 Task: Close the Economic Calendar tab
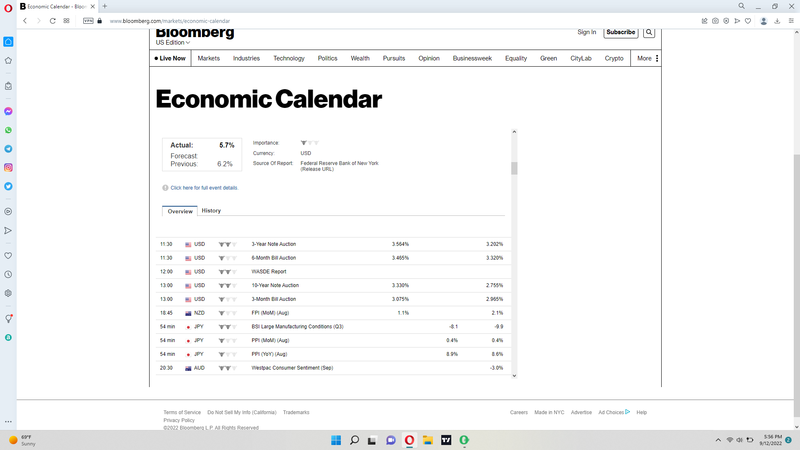[x=92, y=7]
